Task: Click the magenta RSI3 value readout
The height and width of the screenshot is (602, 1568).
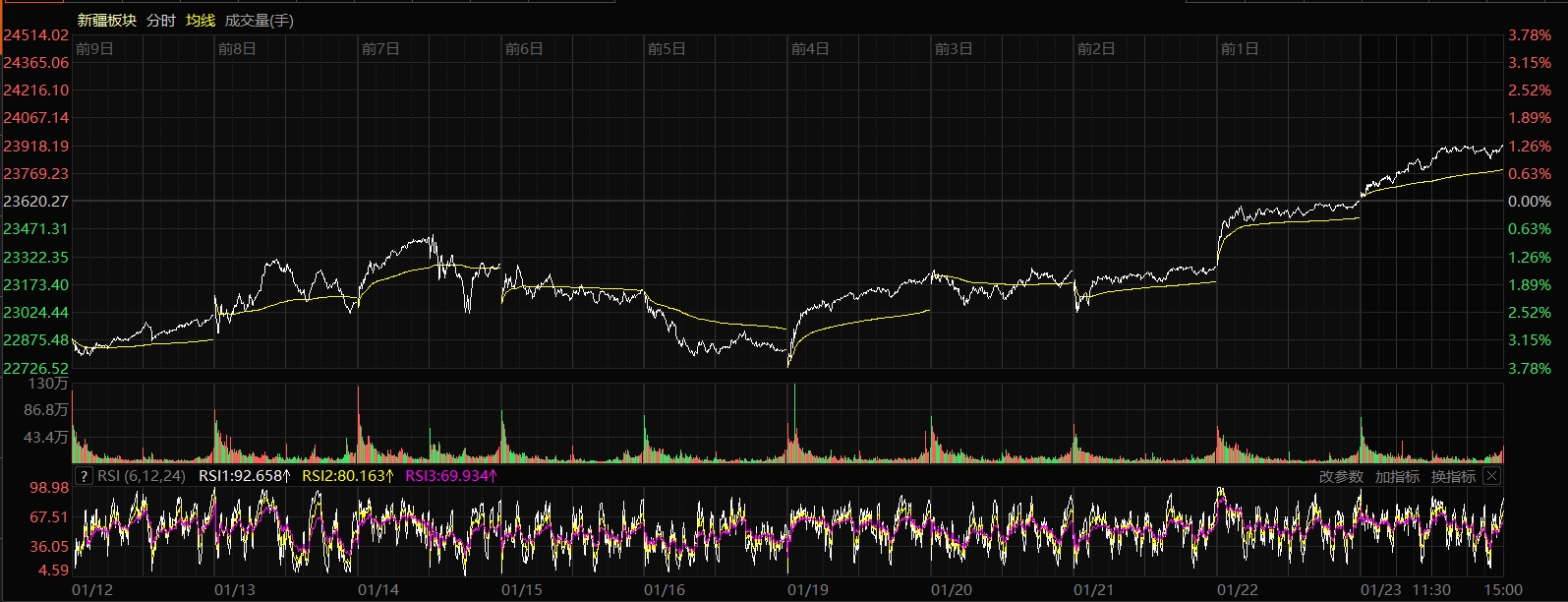Action: tap(451, 476)
